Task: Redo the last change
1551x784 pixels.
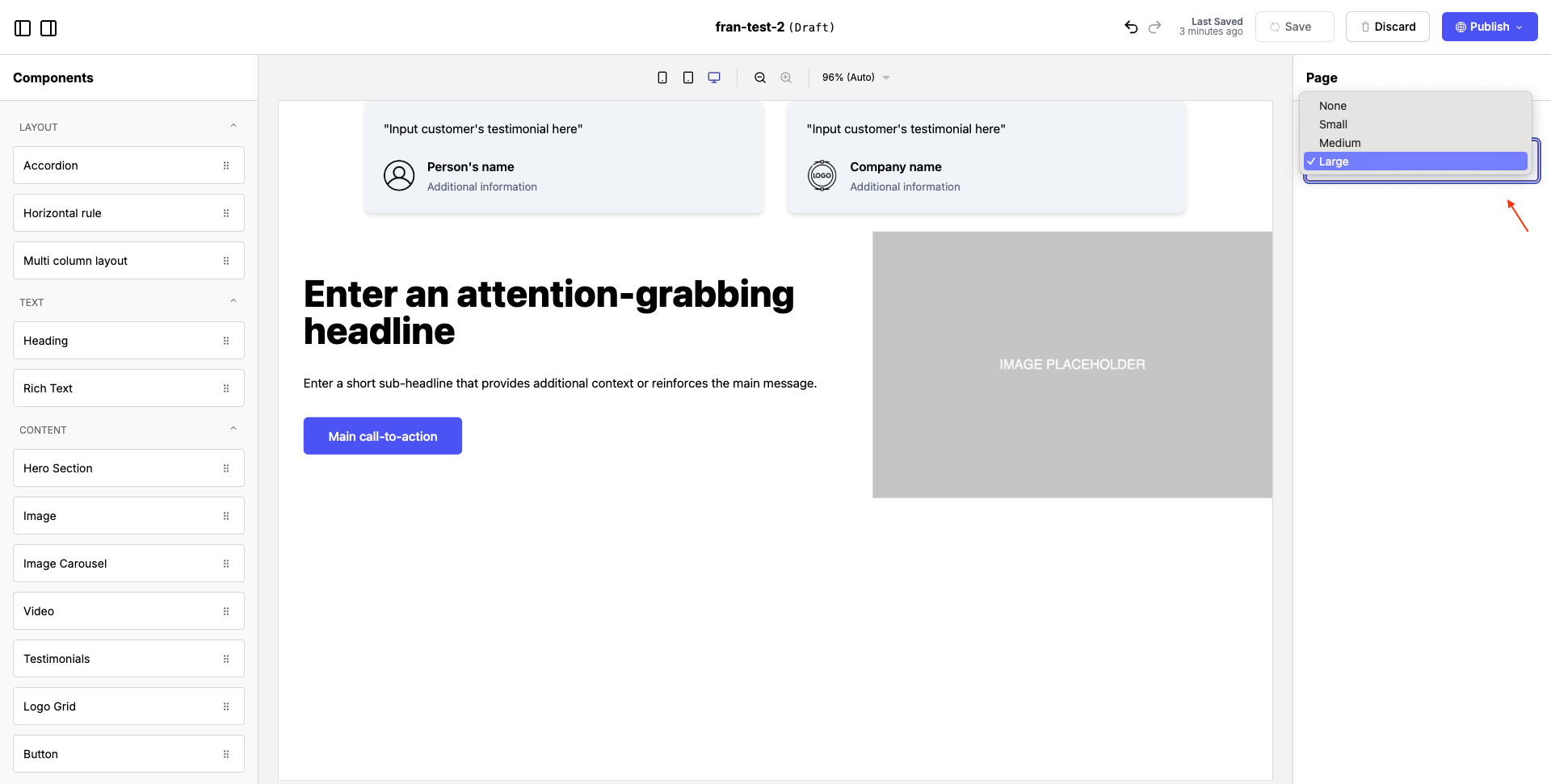Action: coord(1155,27)
